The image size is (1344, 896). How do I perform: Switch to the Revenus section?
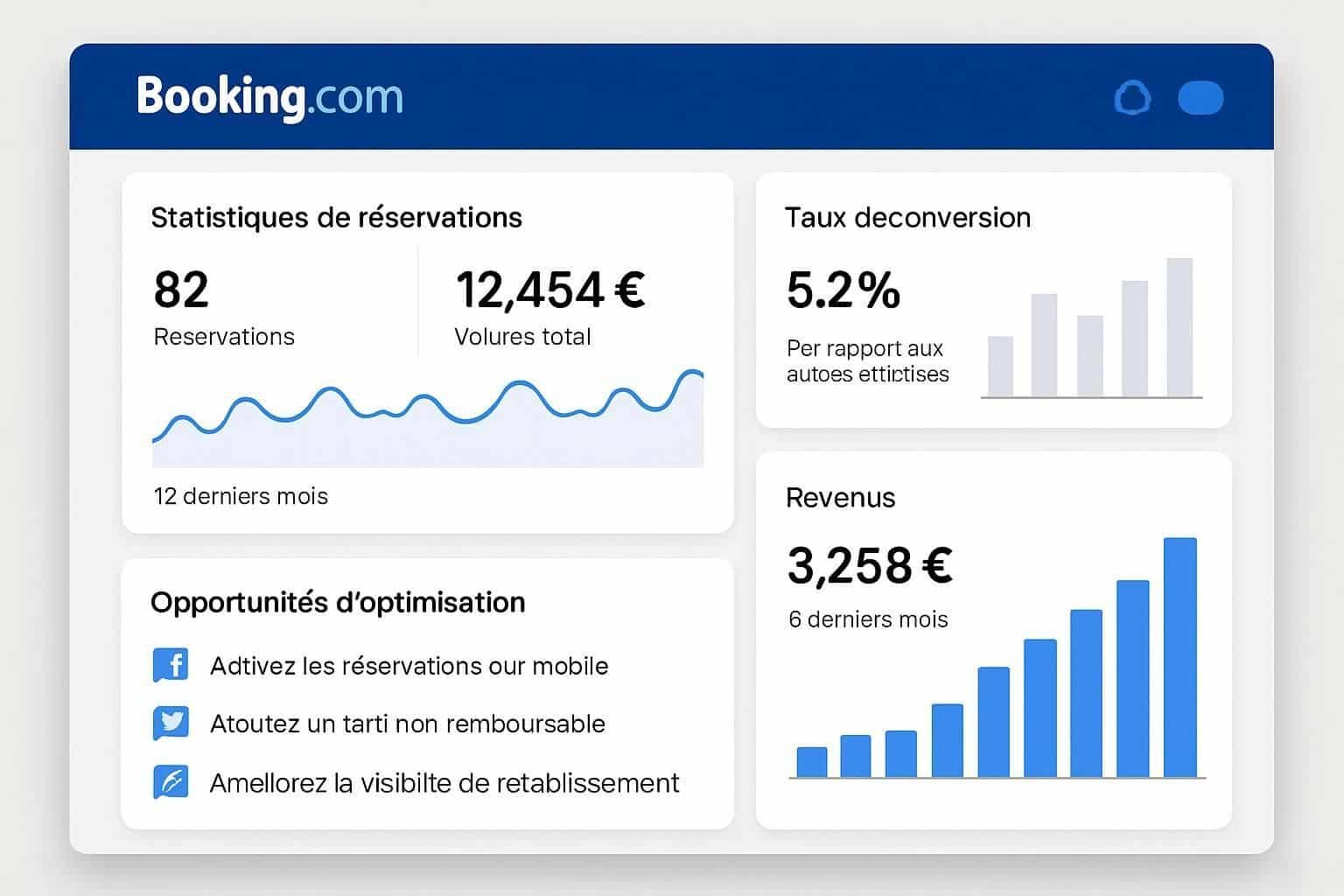point(841,498)
